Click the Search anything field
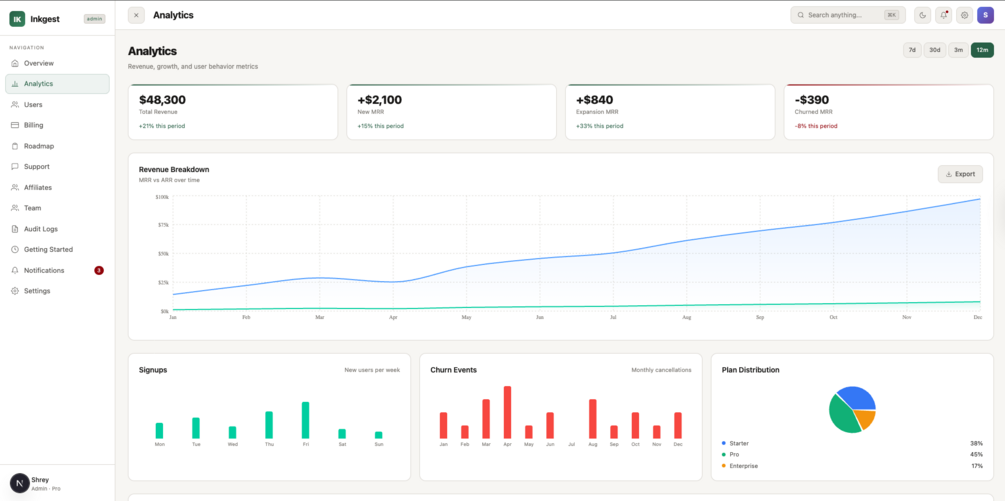The height and width of the screenshot is (501, 1005). (x=847, y=15)
